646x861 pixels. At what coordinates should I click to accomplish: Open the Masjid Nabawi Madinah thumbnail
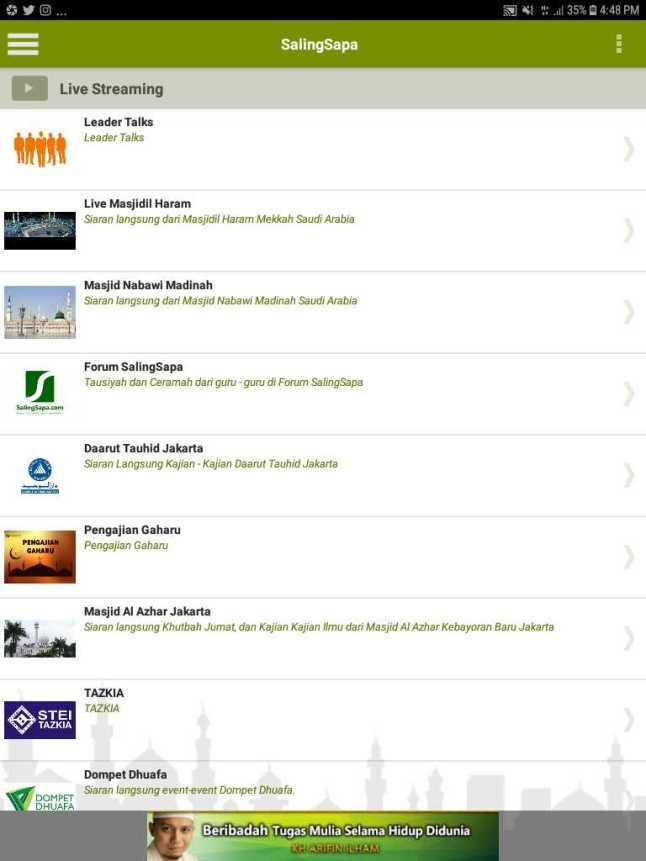[40, 312]
